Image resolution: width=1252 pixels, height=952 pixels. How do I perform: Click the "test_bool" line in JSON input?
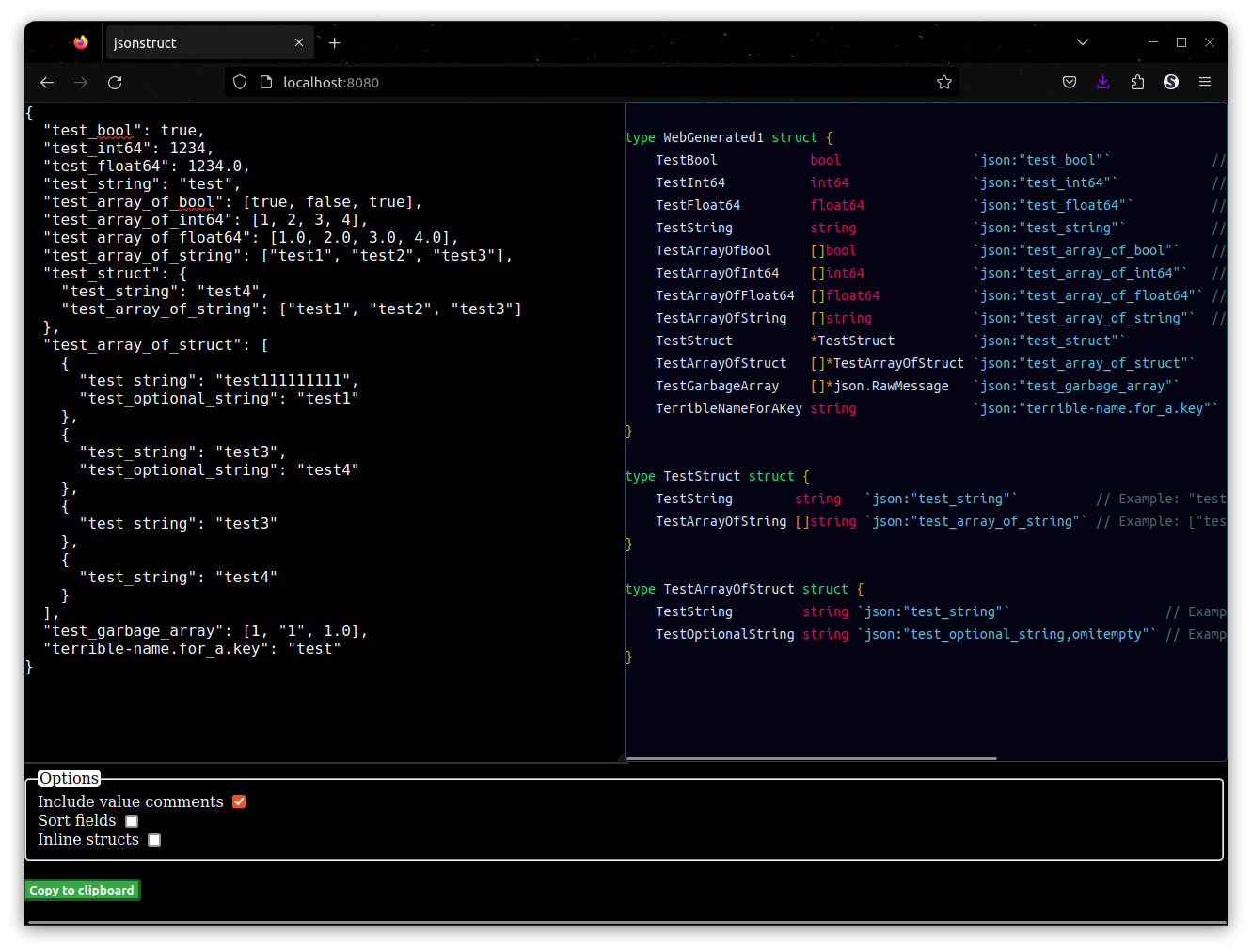pos(123,131)
